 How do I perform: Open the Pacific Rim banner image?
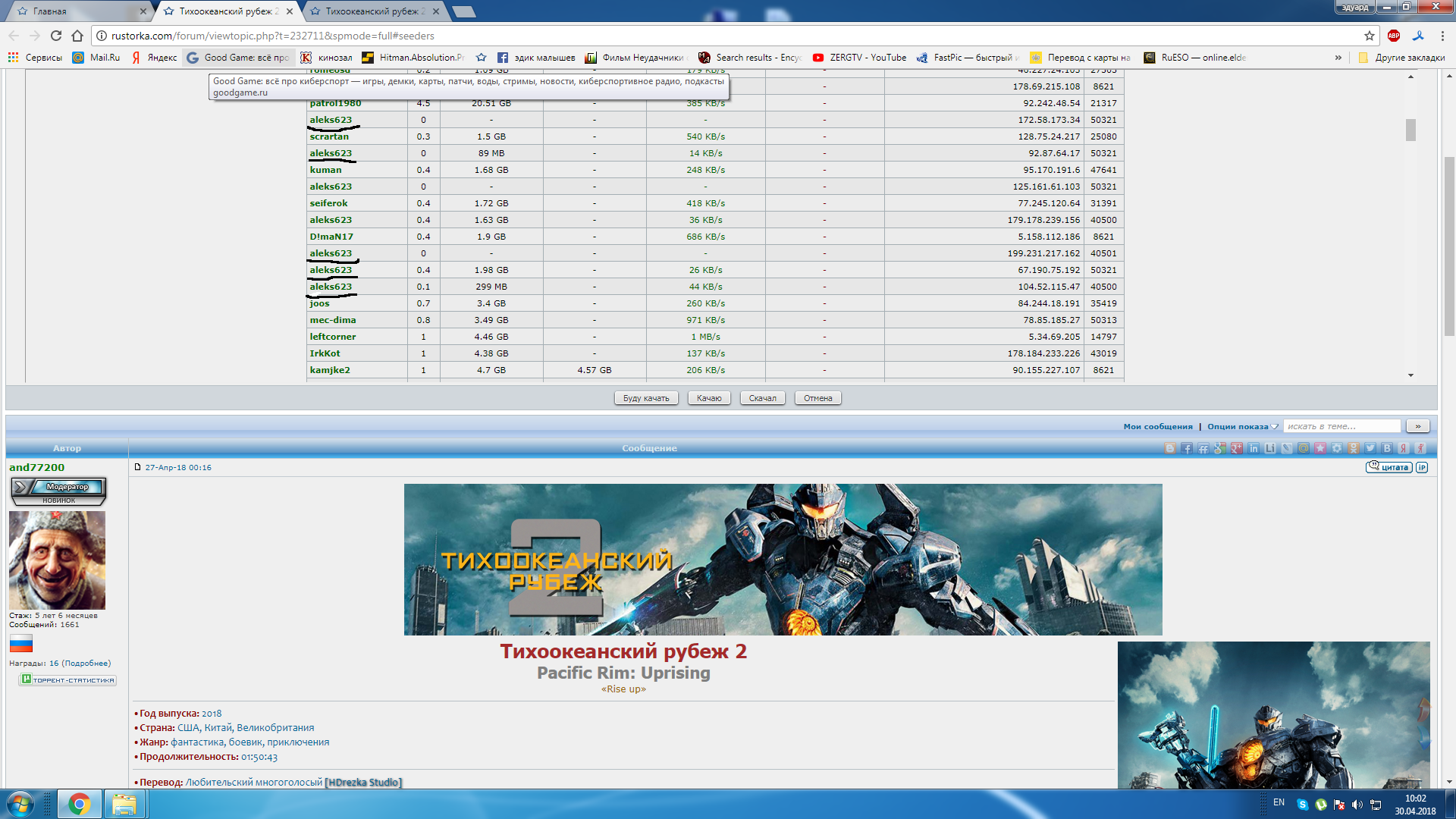pyautogui.click(x=783, y=560)
